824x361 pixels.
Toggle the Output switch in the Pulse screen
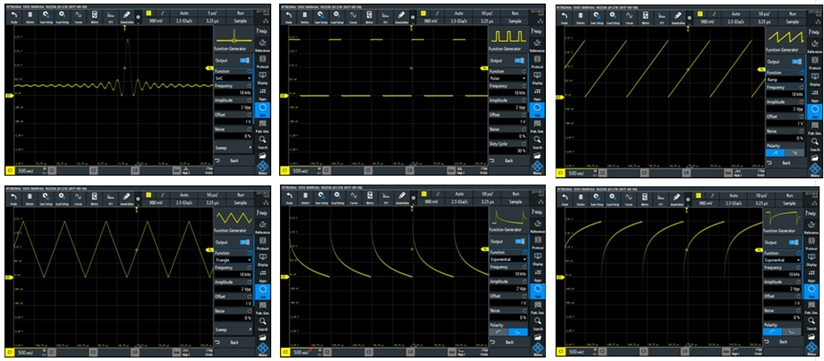coord(519,61)
